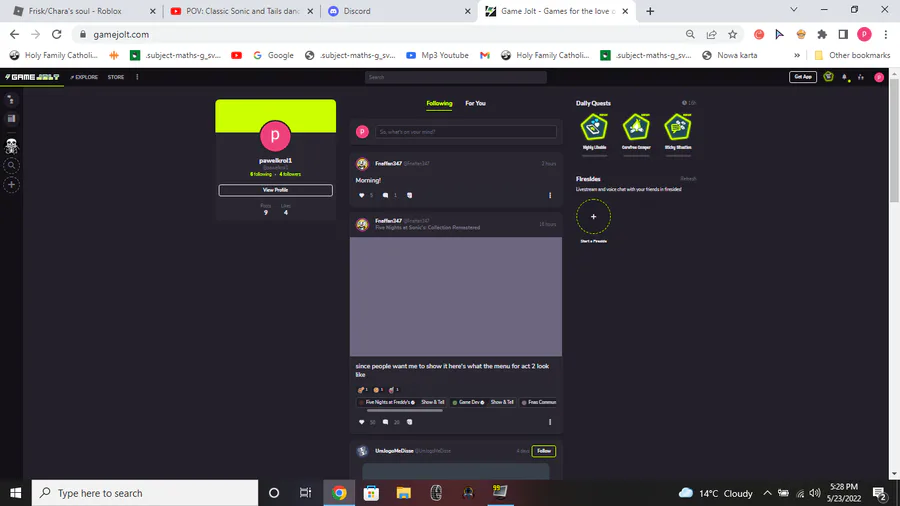
Task: Click the discover communities magnifier in sidebar
Action: pos(11,166)
